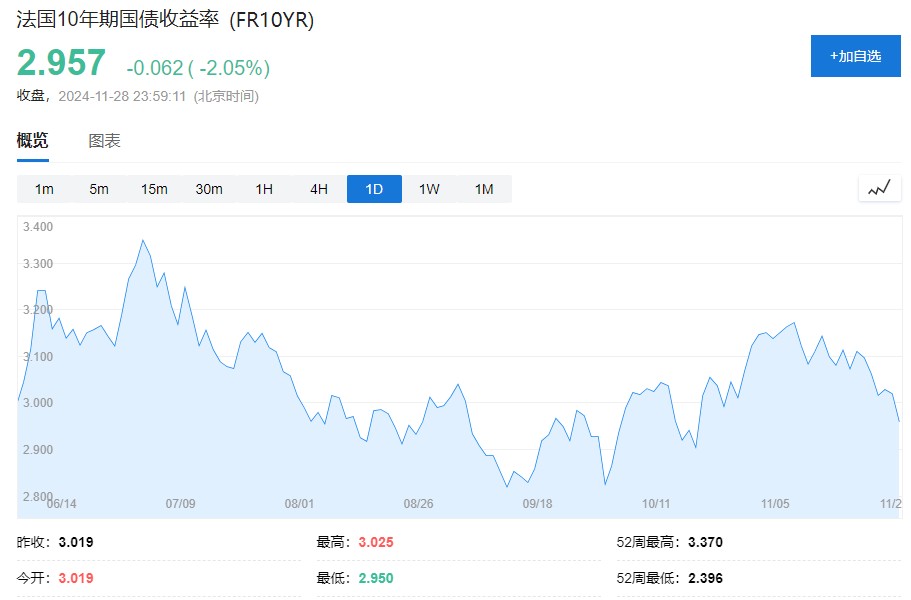Image resolution: width=911 pixels, height=600 pixels.
Task: Click the 09/18 date label on axis
Action: [537, 503]
